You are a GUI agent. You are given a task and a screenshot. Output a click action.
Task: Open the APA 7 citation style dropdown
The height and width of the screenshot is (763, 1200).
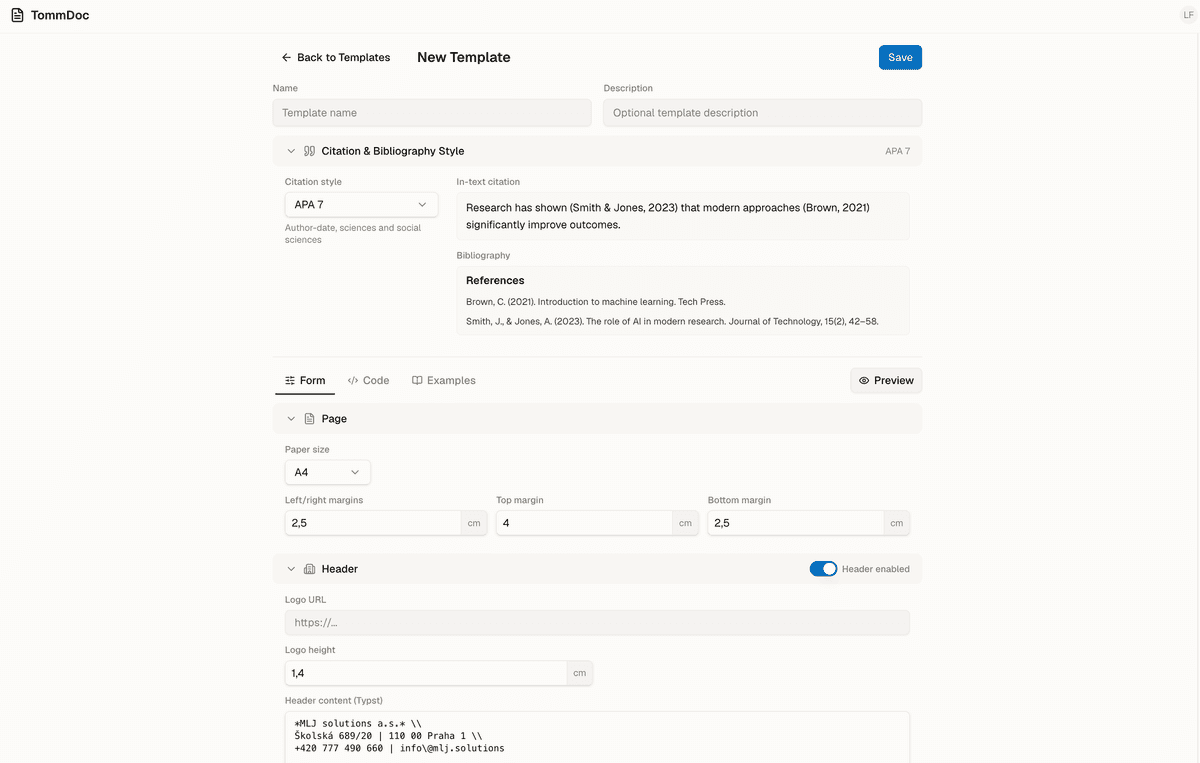(x=361, y=204)
